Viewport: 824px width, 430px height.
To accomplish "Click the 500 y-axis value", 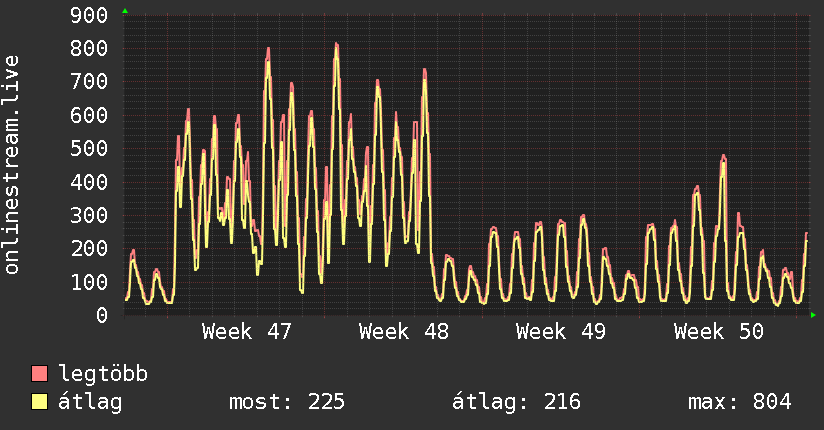I will 89,148.
